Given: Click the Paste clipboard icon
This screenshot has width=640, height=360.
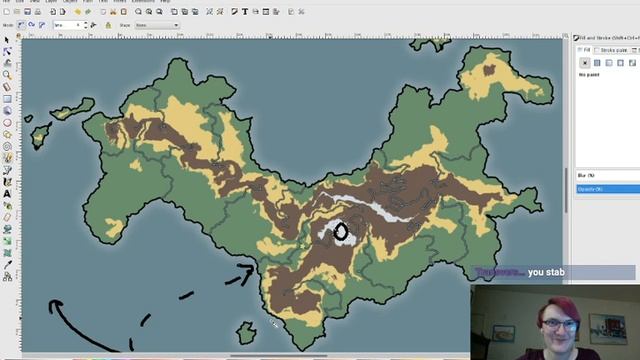Looking at the screenshot, I should click(x=123, y=12).
